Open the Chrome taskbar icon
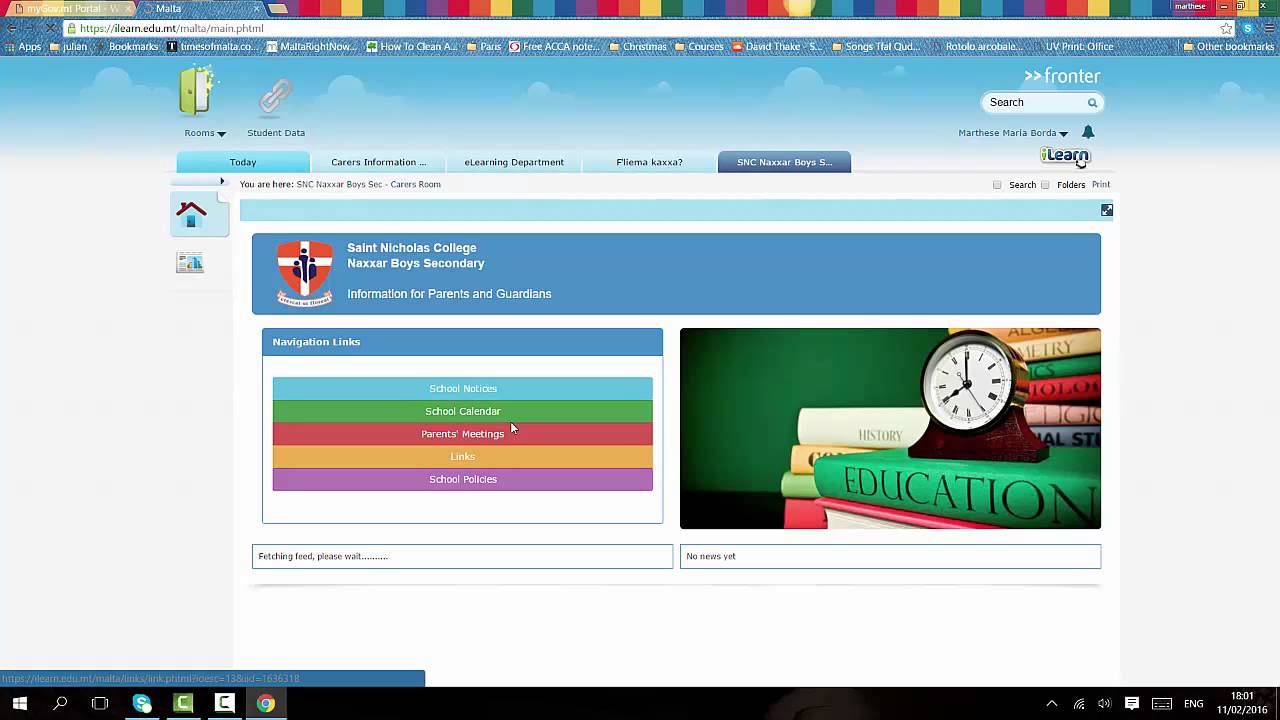This screenshot has width=1280, height=720. pyautogui.click(x=265, y=703)
